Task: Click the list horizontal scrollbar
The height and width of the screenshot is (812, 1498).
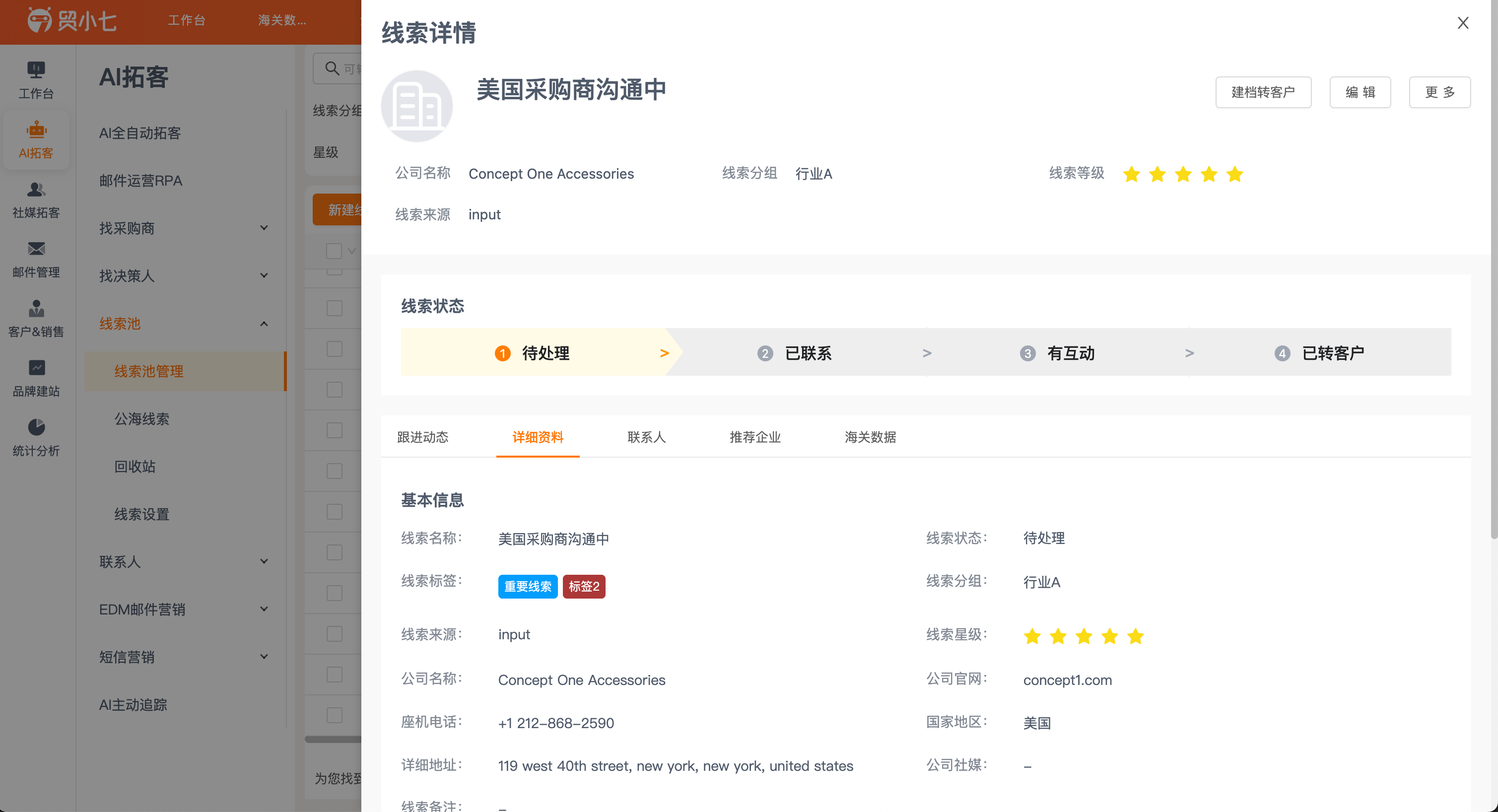Action: coord(333,740)
